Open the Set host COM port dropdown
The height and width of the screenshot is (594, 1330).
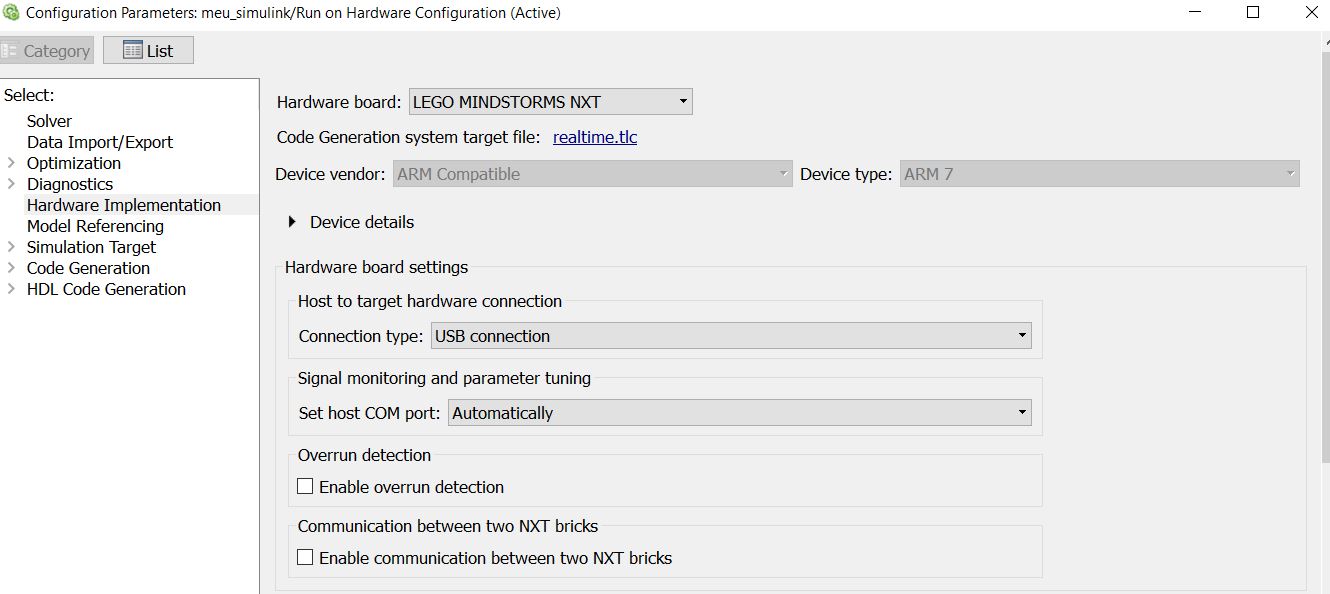pos(740,413)
